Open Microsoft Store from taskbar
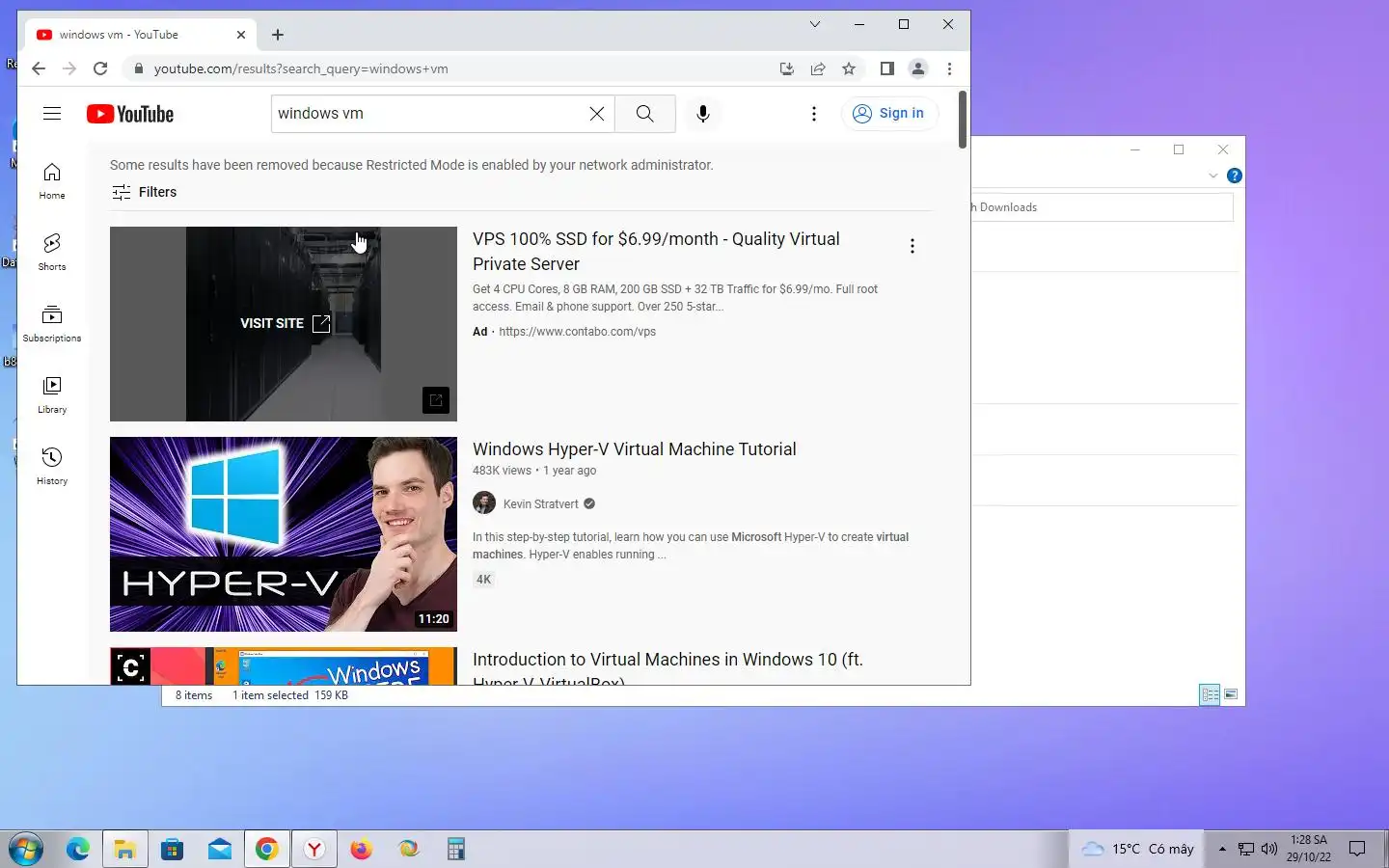The width and height of the screenshot is (1389, 868). point(173,850)
